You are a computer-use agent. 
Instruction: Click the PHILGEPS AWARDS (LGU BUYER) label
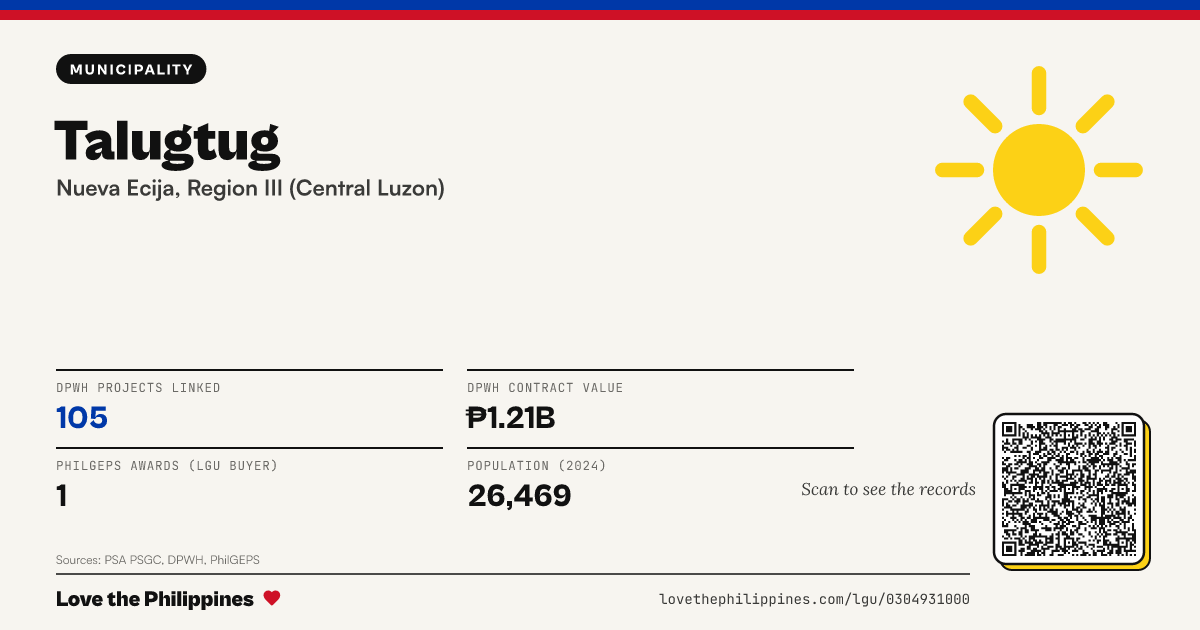pos(167,466)
